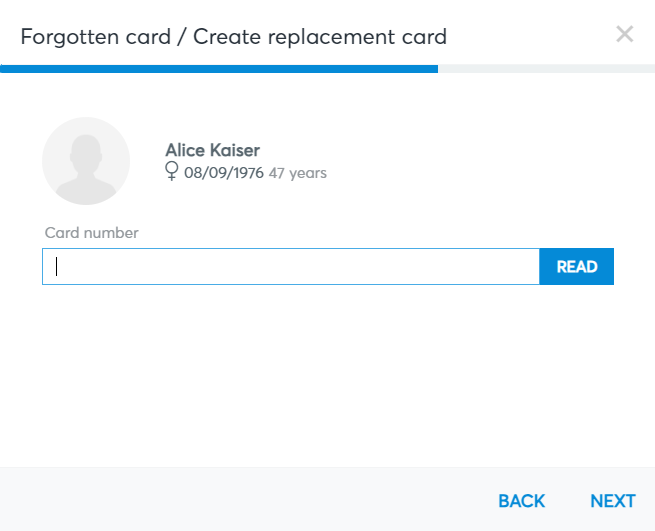Click the 'Create replacement card' title text
Screen dimensions: 655x531
click(x=320, y=37)
